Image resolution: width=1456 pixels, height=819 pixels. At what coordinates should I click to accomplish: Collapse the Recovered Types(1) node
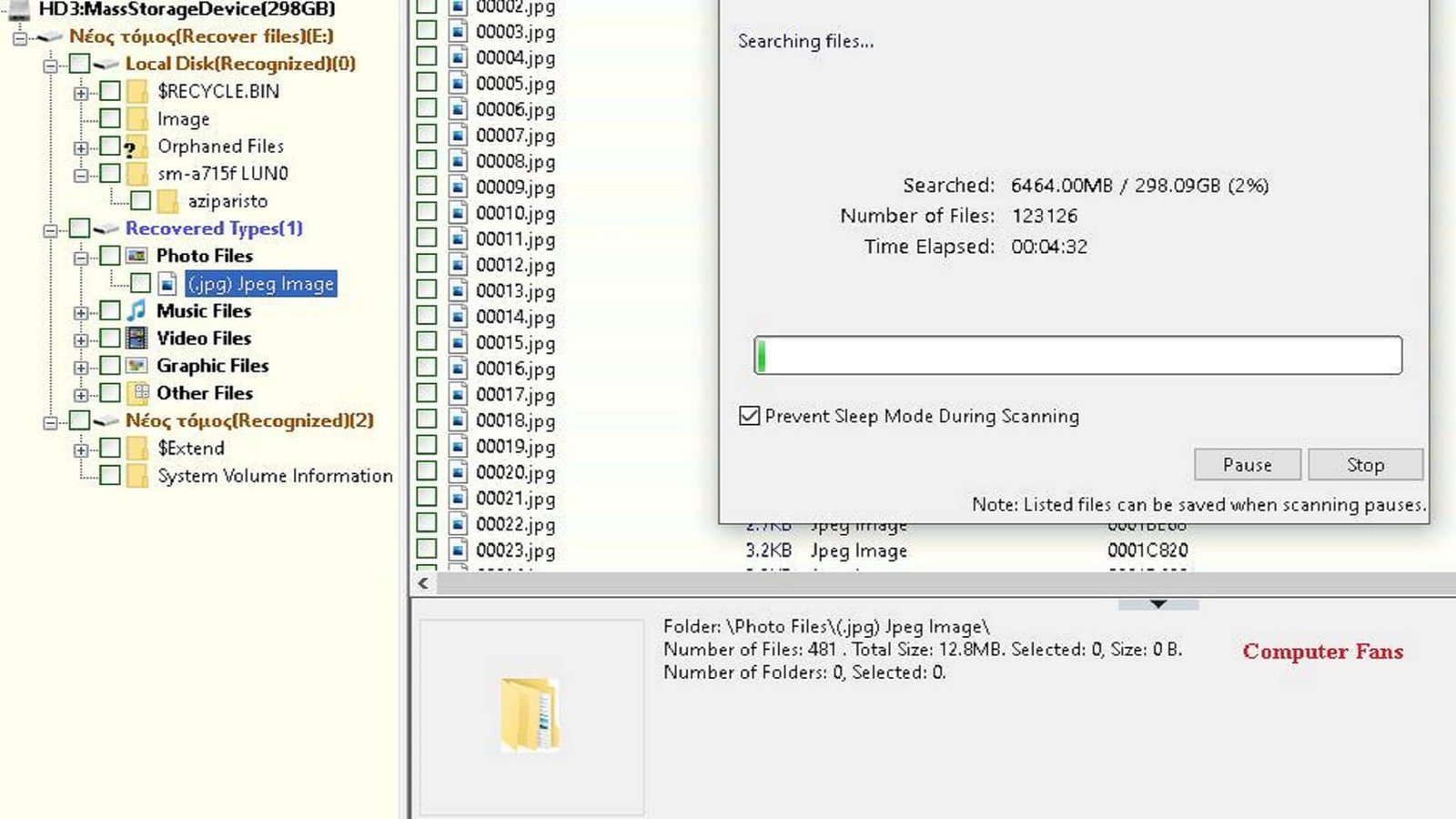(x=51, y=230)
